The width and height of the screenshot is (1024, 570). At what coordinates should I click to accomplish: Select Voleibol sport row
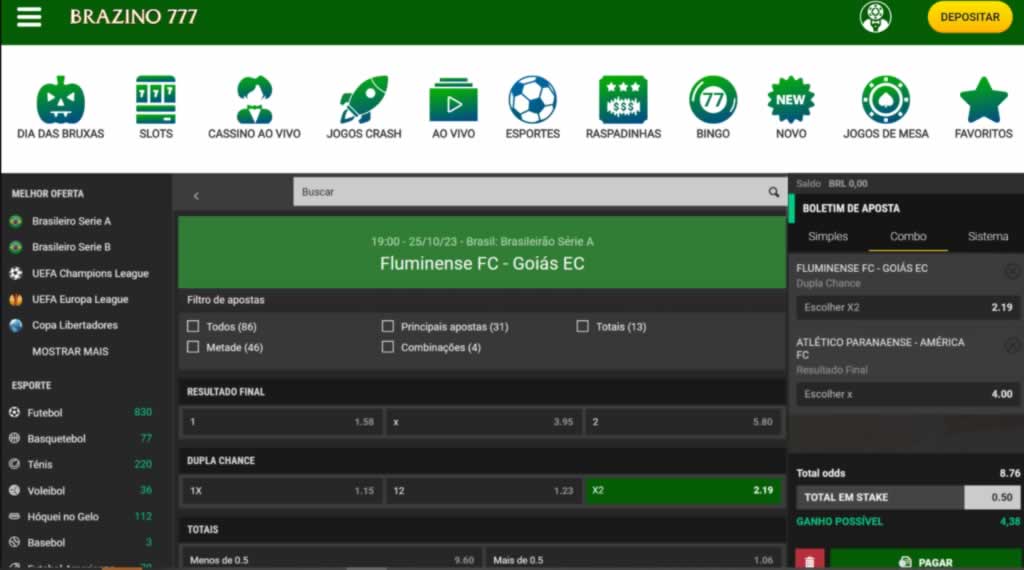point(81,490)
